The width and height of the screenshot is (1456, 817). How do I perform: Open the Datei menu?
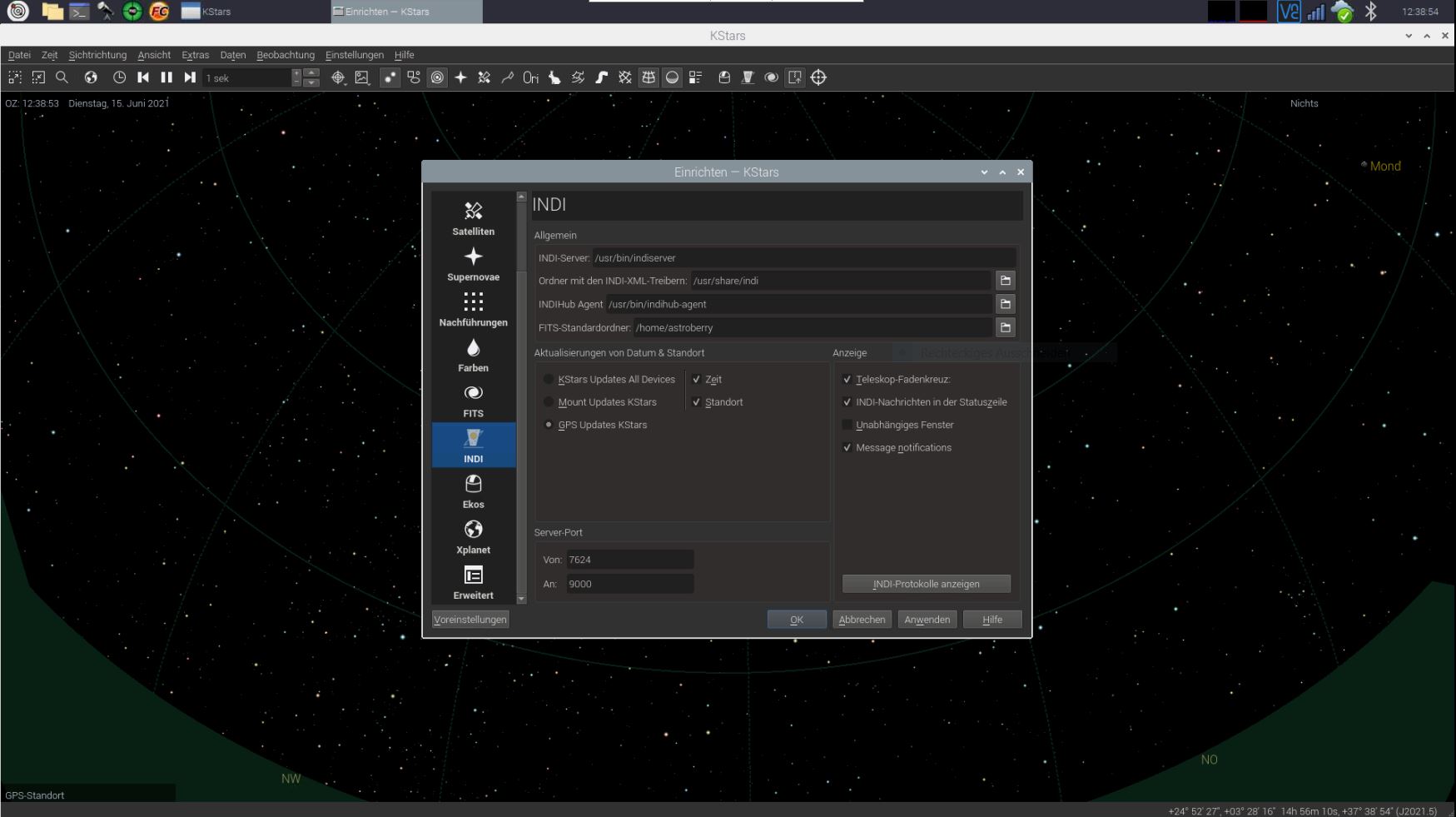click(x=19, y=55)
